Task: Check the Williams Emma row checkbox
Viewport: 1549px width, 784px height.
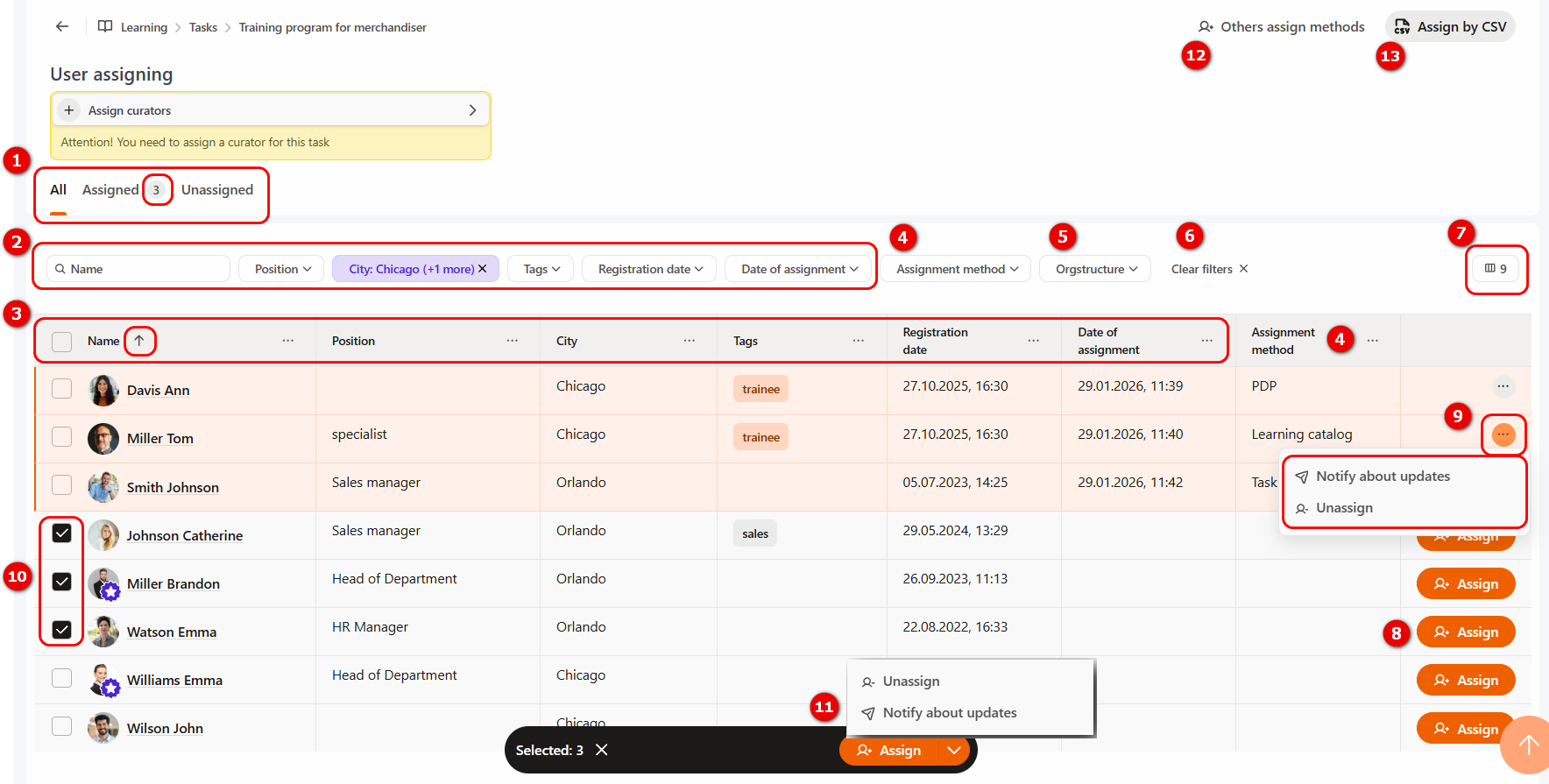Action: coord(61,678)
